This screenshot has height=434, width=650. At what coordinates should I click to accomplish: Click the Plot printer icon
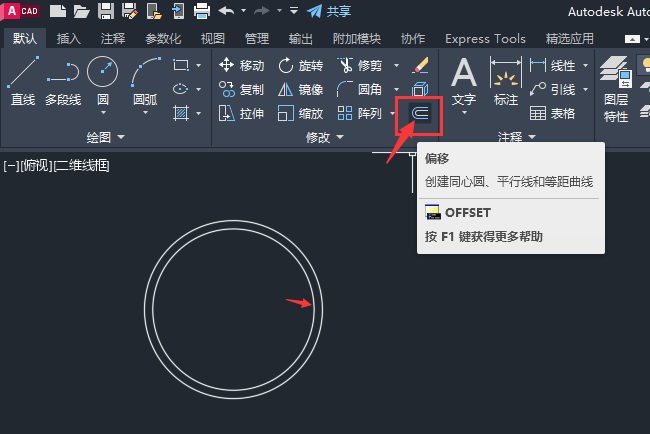point(202,11)
